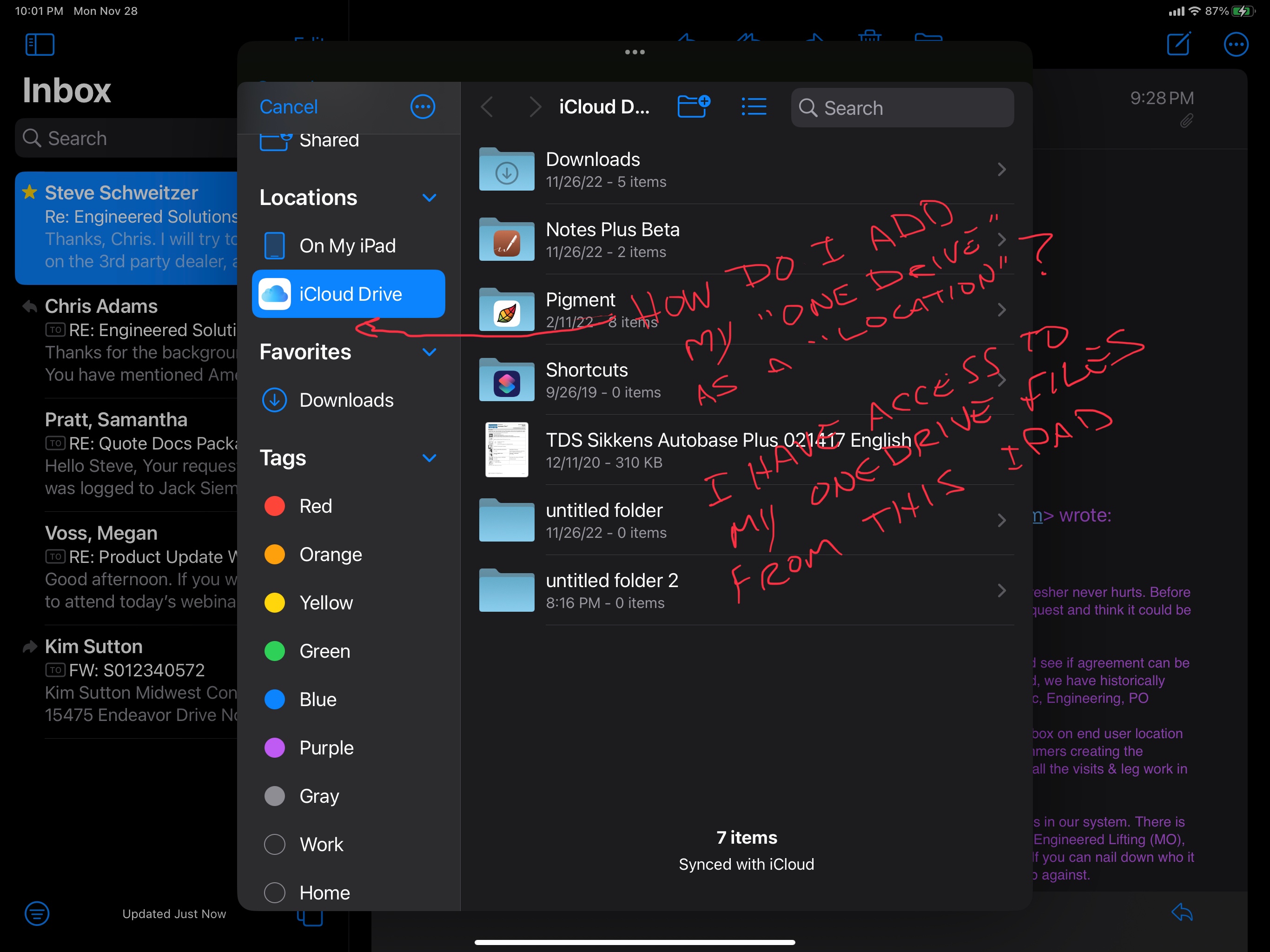Collapse the Tags section

click(x=430, y=458)
